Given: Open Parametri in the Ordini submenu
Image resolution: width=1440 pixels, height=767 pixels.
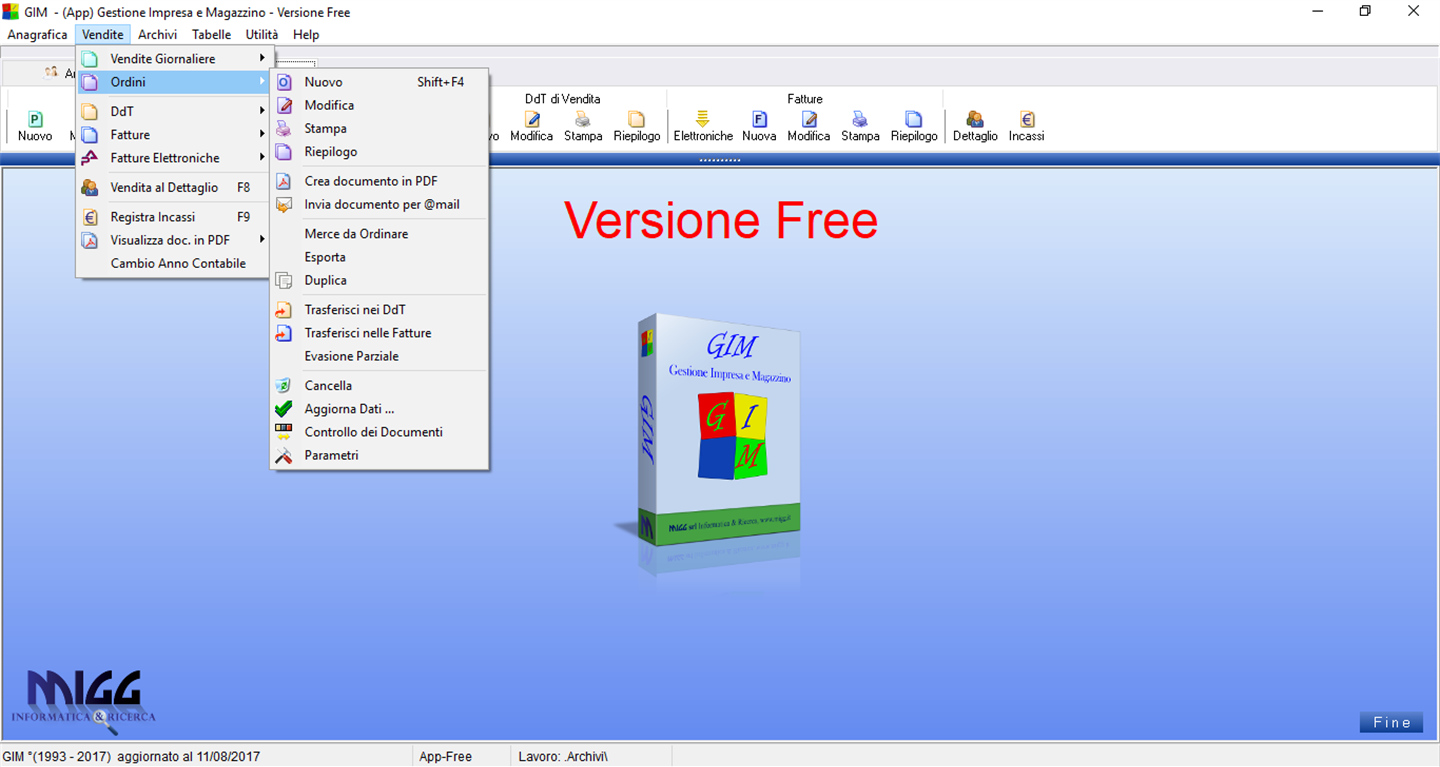Looking at the screenshot, I should (379, 455).
